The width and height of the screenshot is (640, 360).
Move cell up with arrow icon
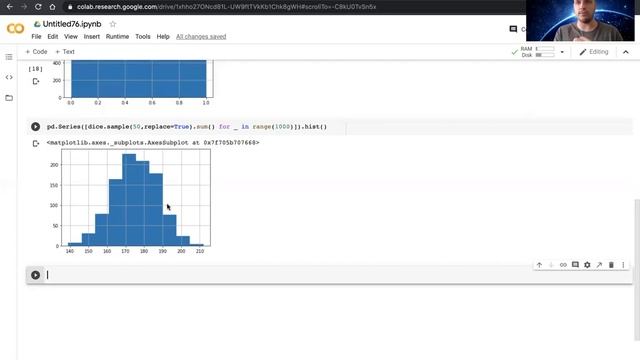(539, 265)
